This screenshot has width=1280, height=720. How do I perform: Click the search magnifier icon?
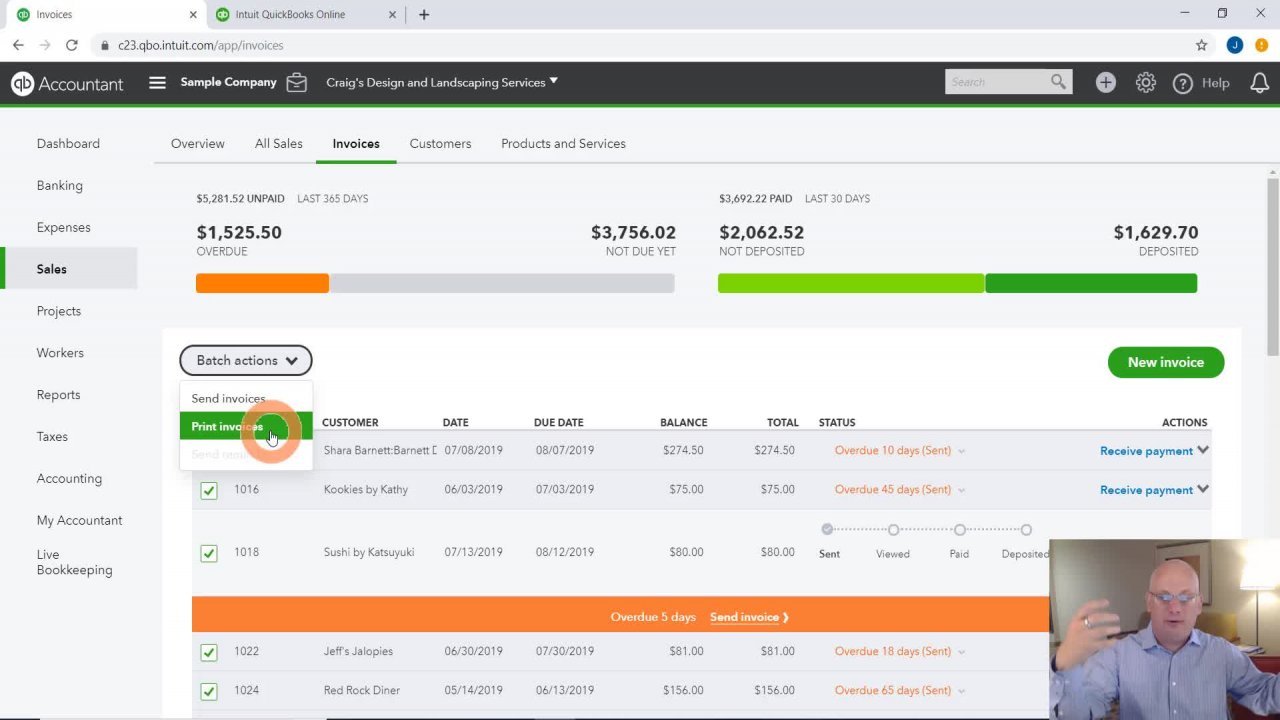click(1059, 82)
